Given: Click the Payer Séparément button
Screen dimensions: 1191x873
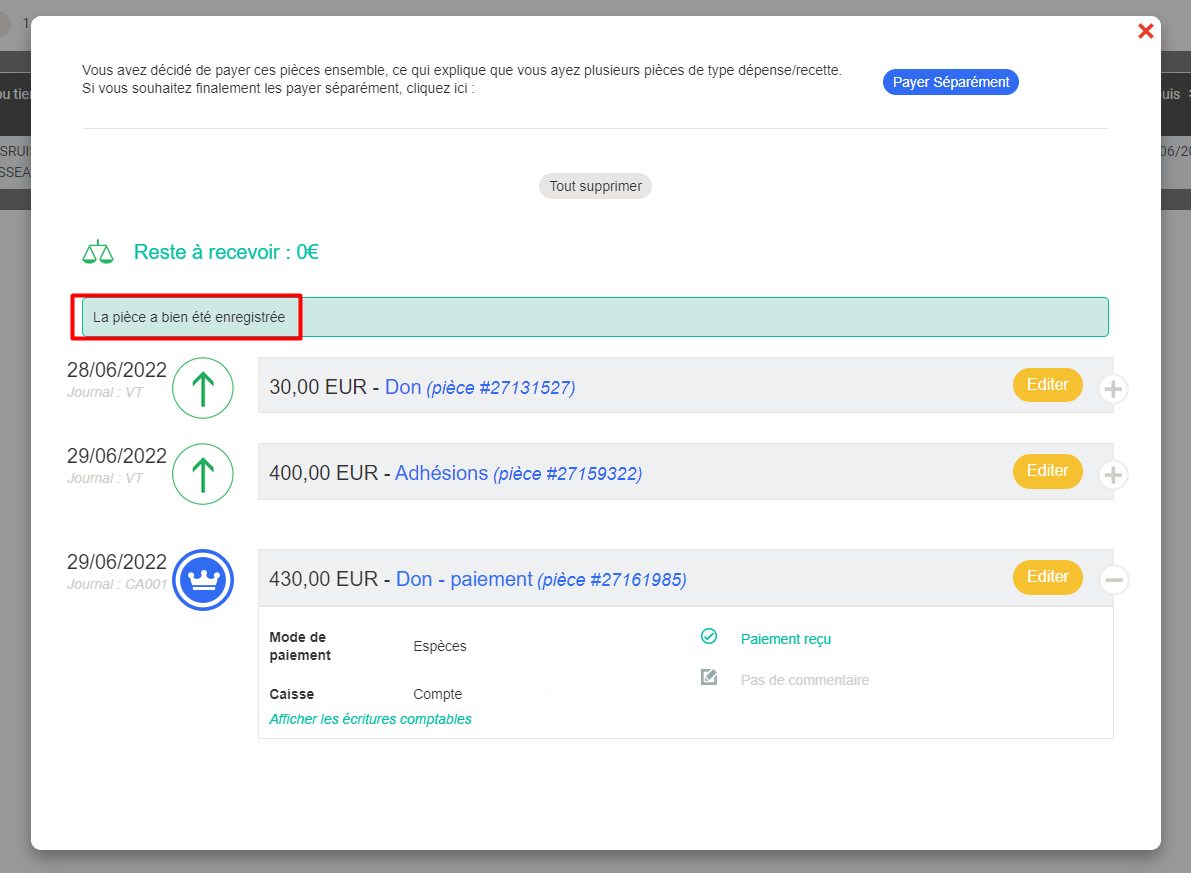Looking at the screenshot, I should pyautogui.click(x=950, y=82).
